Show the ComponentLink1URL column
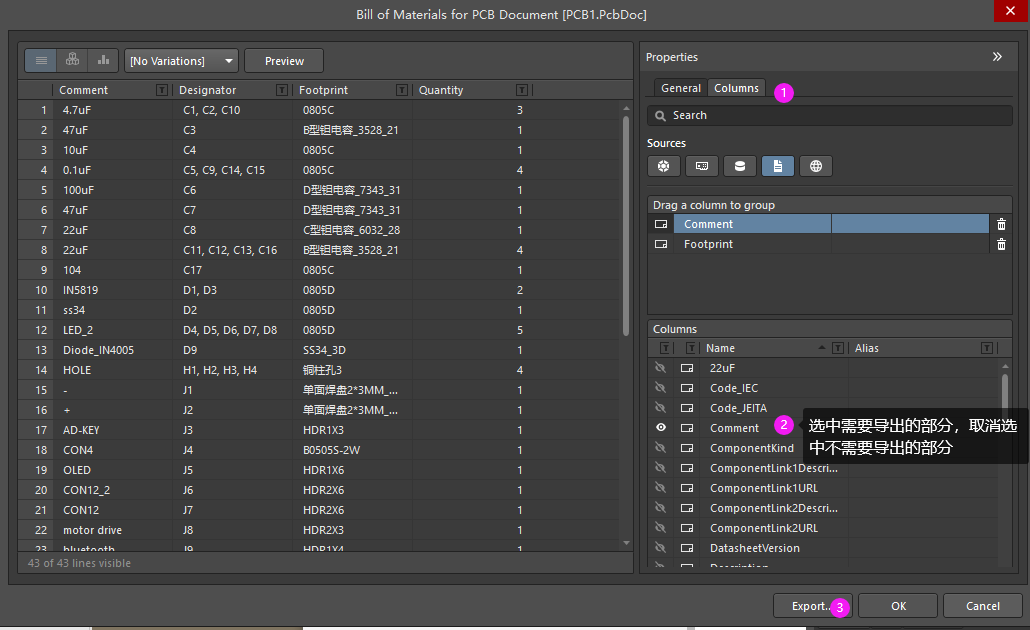This screenshot has width=1030, height=630. 661,488
